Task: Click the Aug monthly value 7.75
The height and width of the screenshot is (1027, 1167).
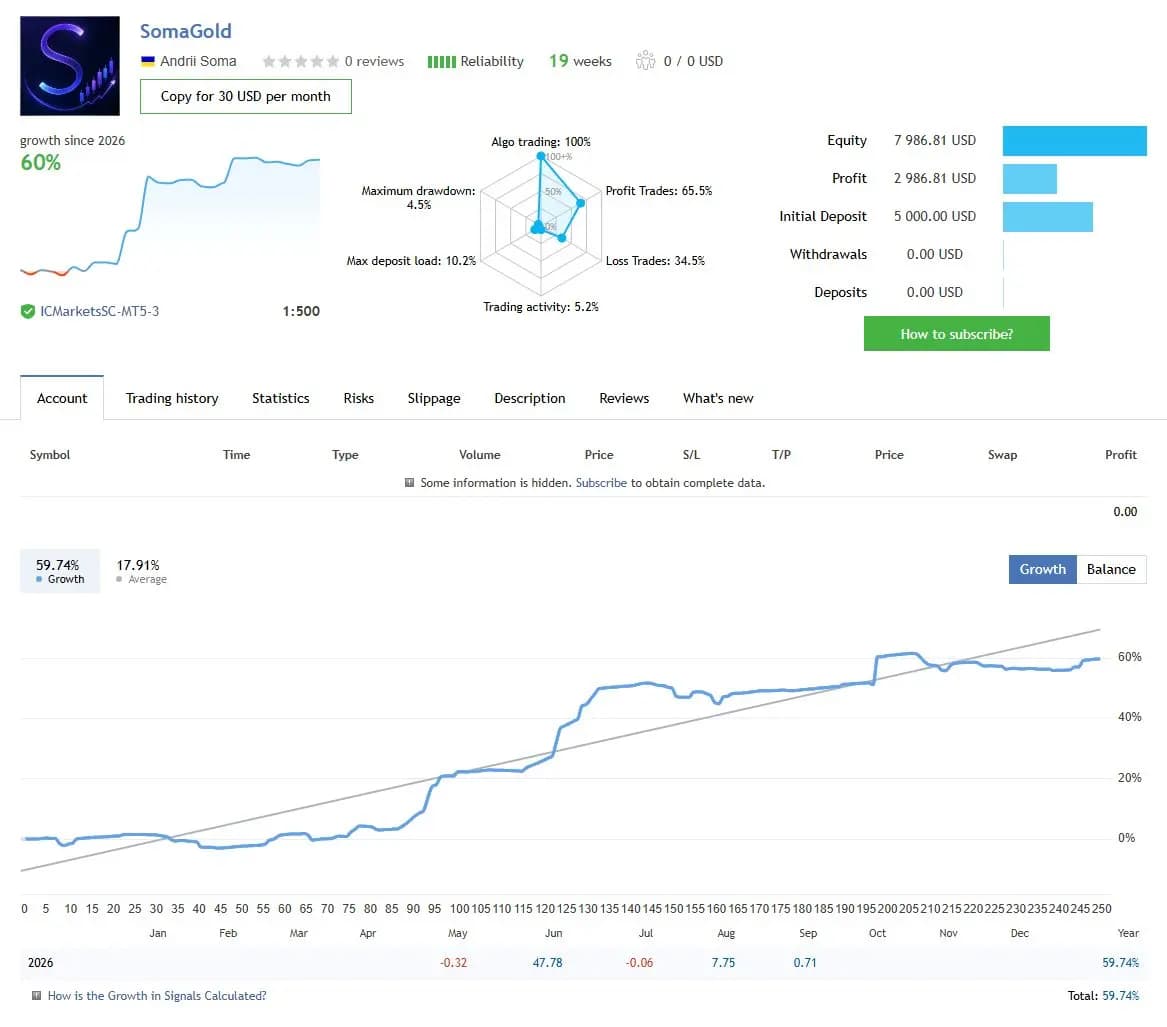Action: tap(723, 962)
